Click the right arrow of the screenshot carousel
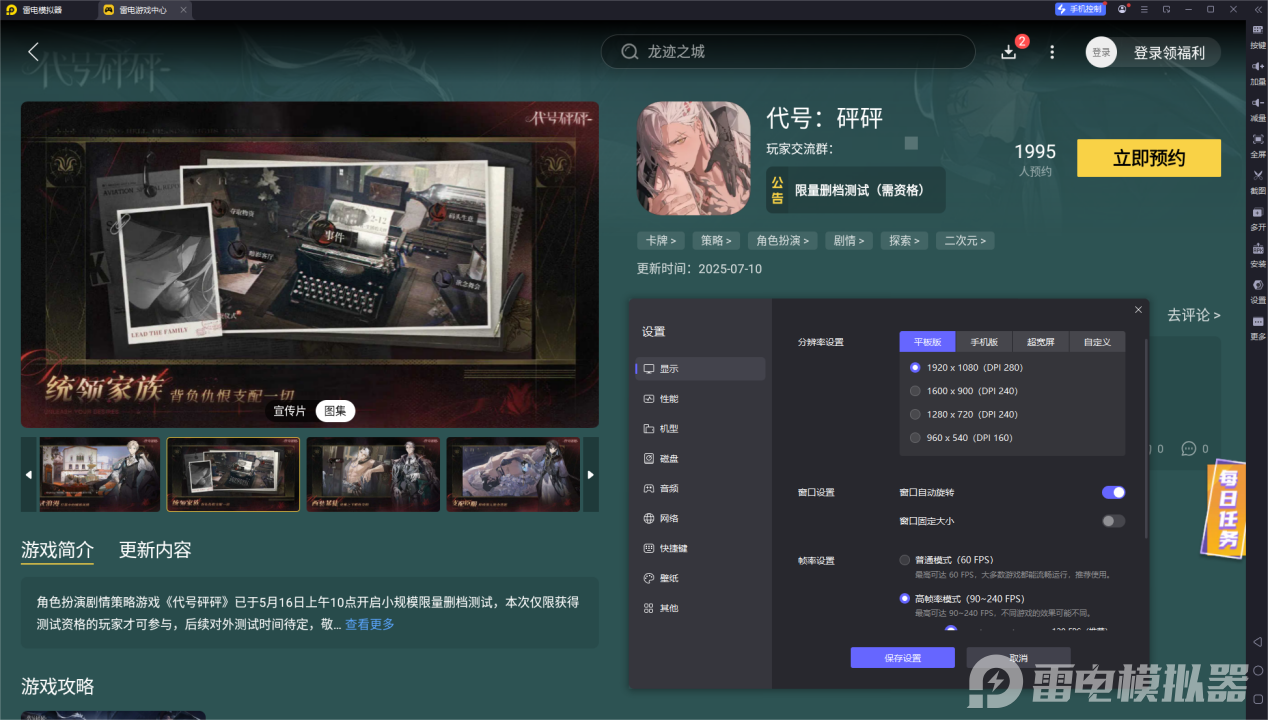The image size is (1268, 720). click(x=590, y=474)
